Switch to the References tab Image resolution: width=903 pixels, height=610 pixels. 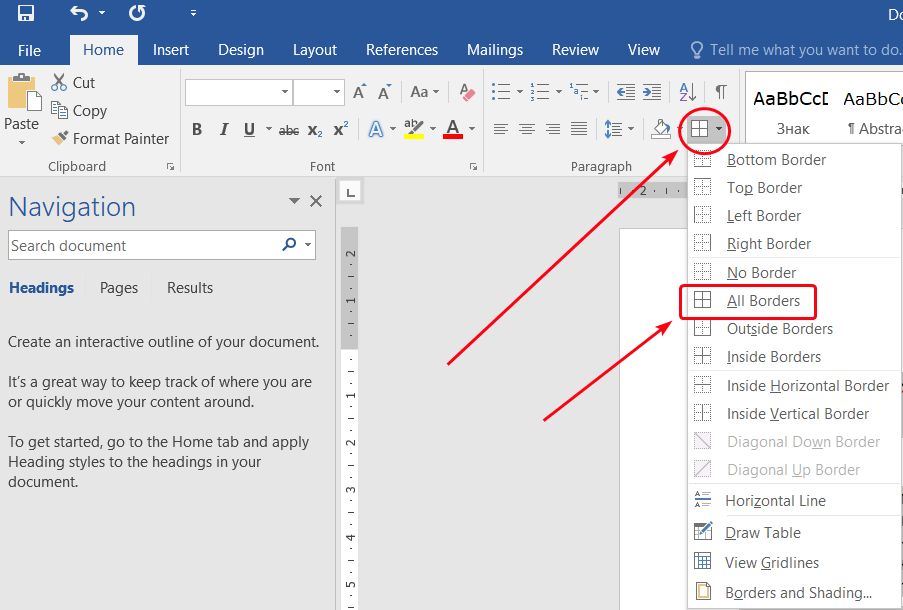tap(402, 50)
